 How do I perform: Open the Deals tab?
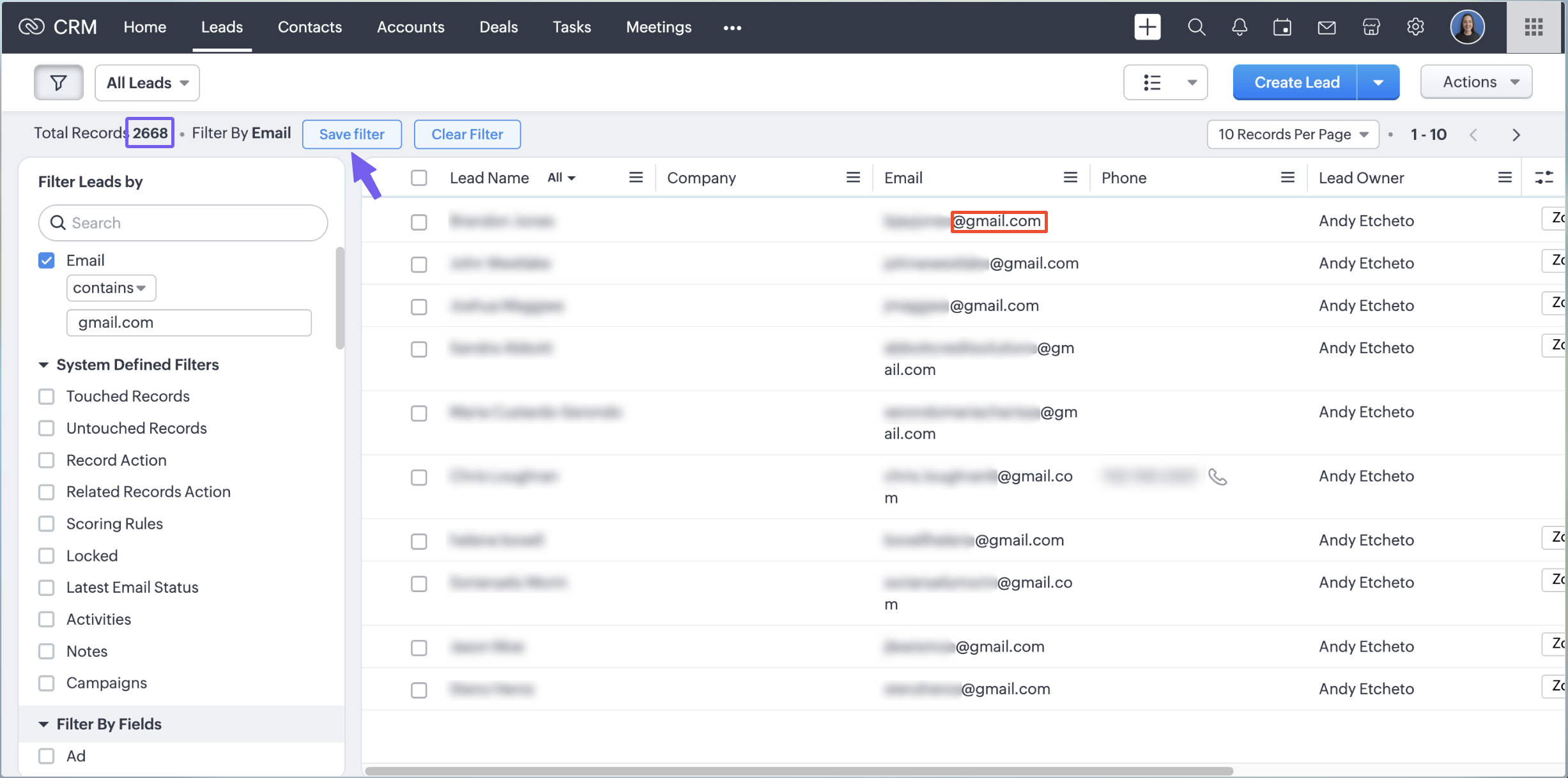(x=498, y=27)
